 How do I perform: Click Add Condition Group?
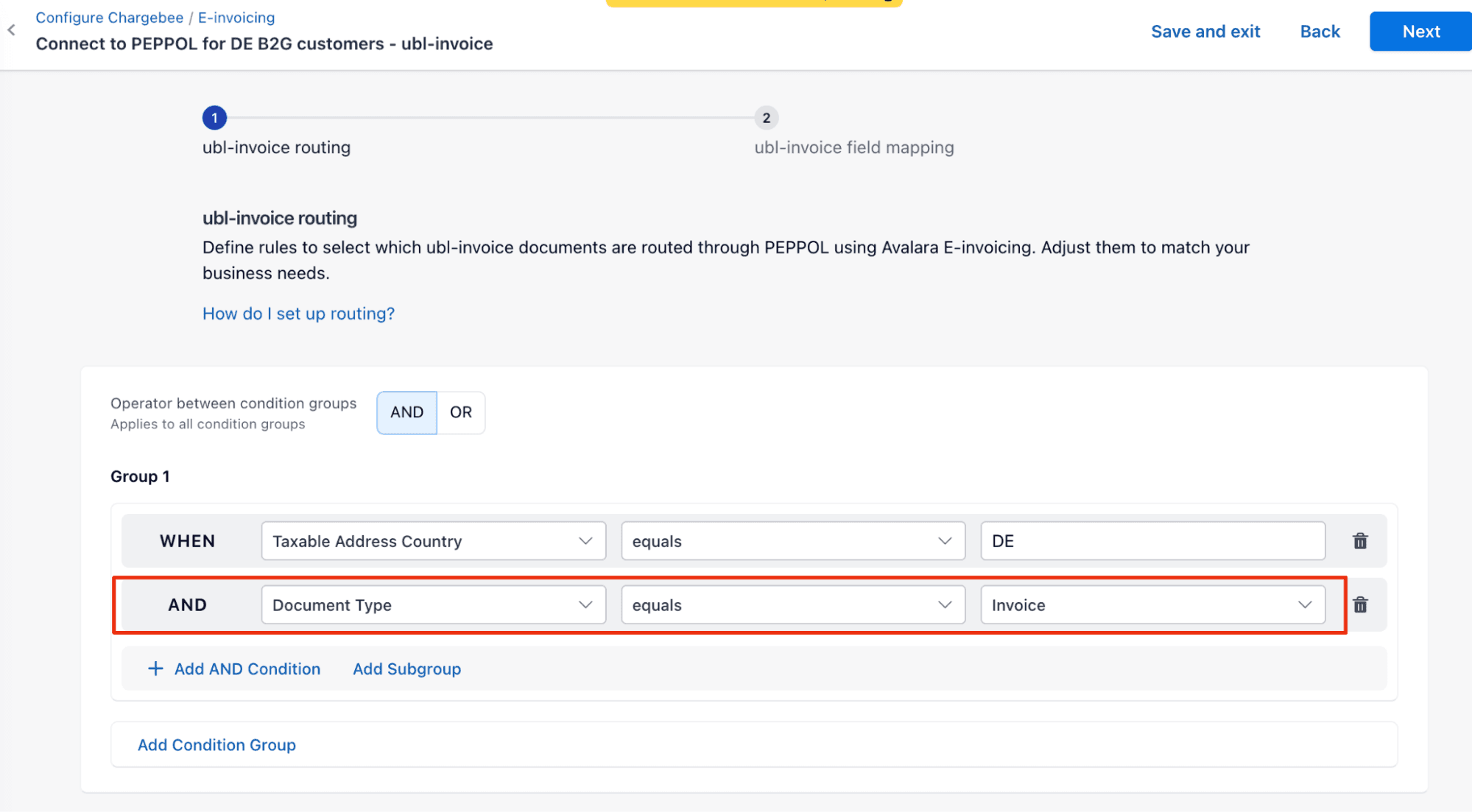click(216, 745)
